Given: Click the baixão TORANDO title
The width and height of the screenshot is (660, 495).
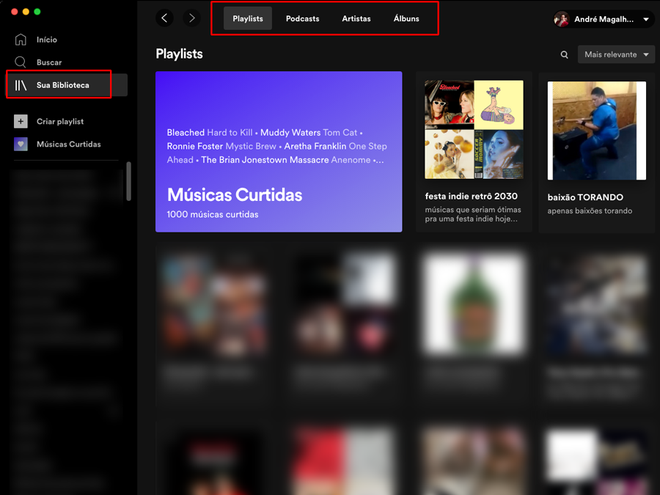Looking at the screenshot, I should click(585, 197).
